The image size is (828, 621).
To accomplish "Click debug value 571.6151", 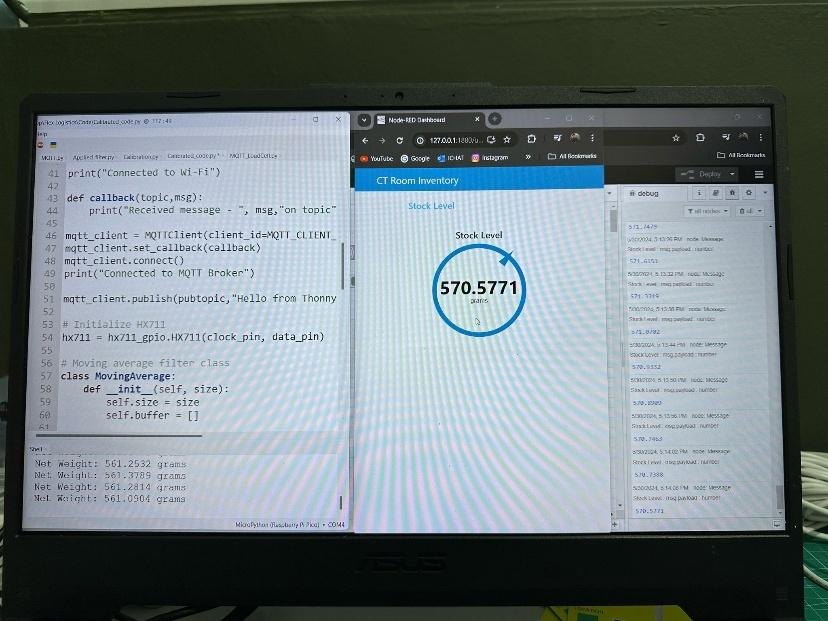I will coord(643,261).
